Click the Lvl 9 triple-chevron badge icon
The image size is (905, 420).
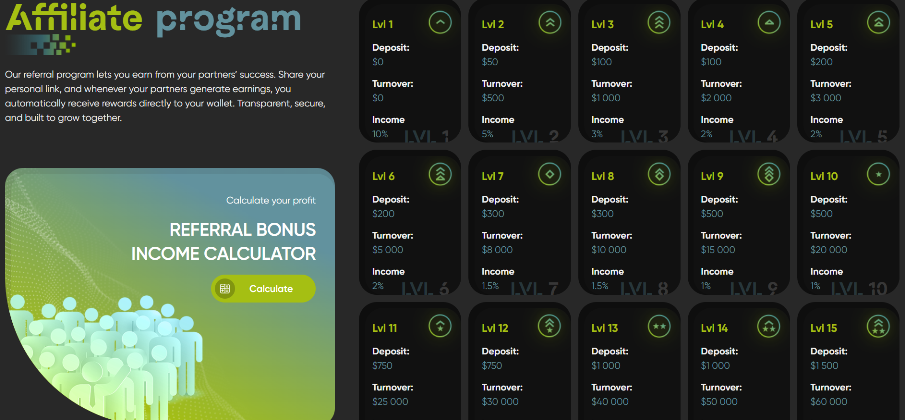click(x=767, y=174)
